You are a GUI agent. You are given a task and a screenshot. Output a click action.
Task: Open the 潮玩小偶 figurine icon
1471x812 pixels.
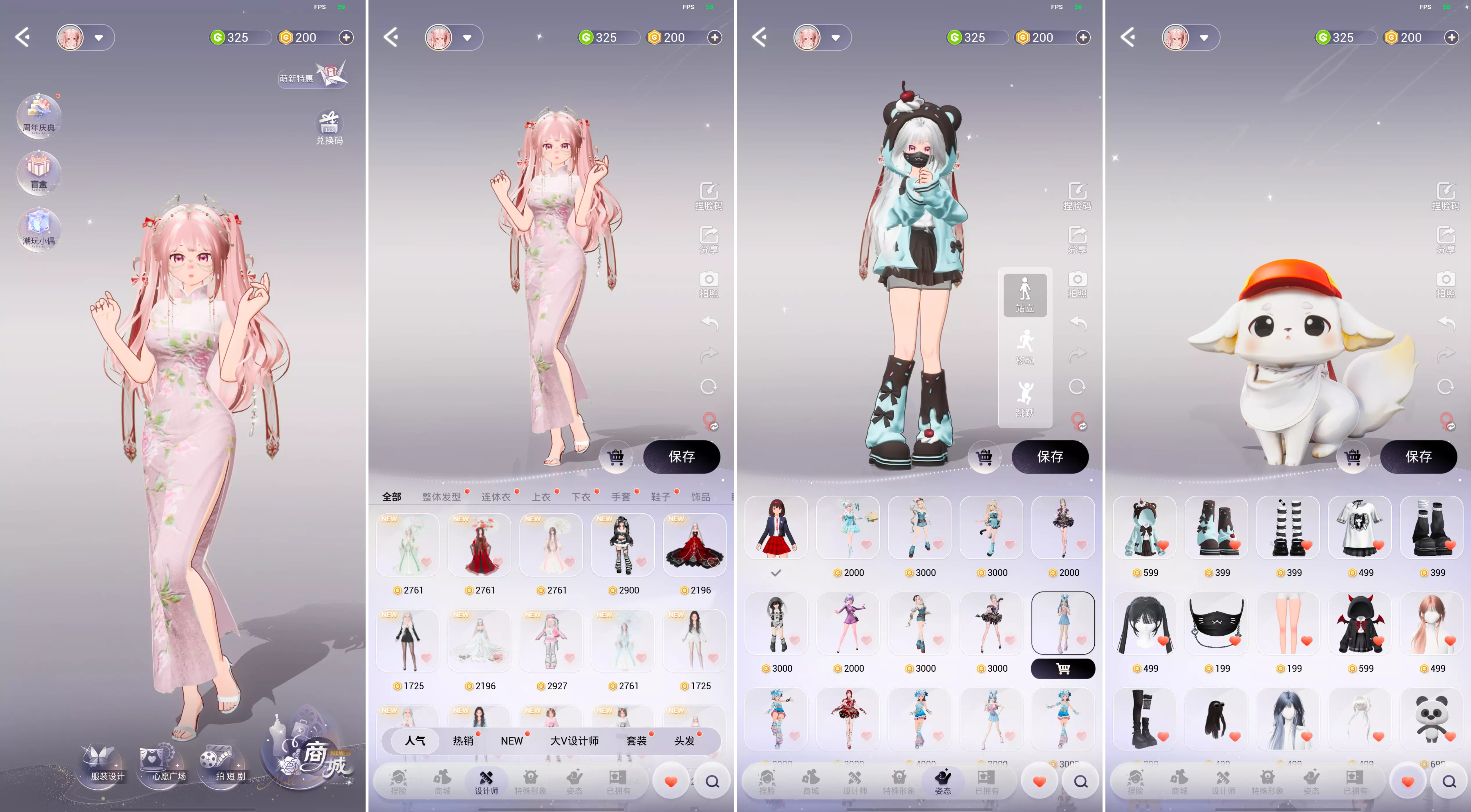pyautogui.click(x=39, y=228)
